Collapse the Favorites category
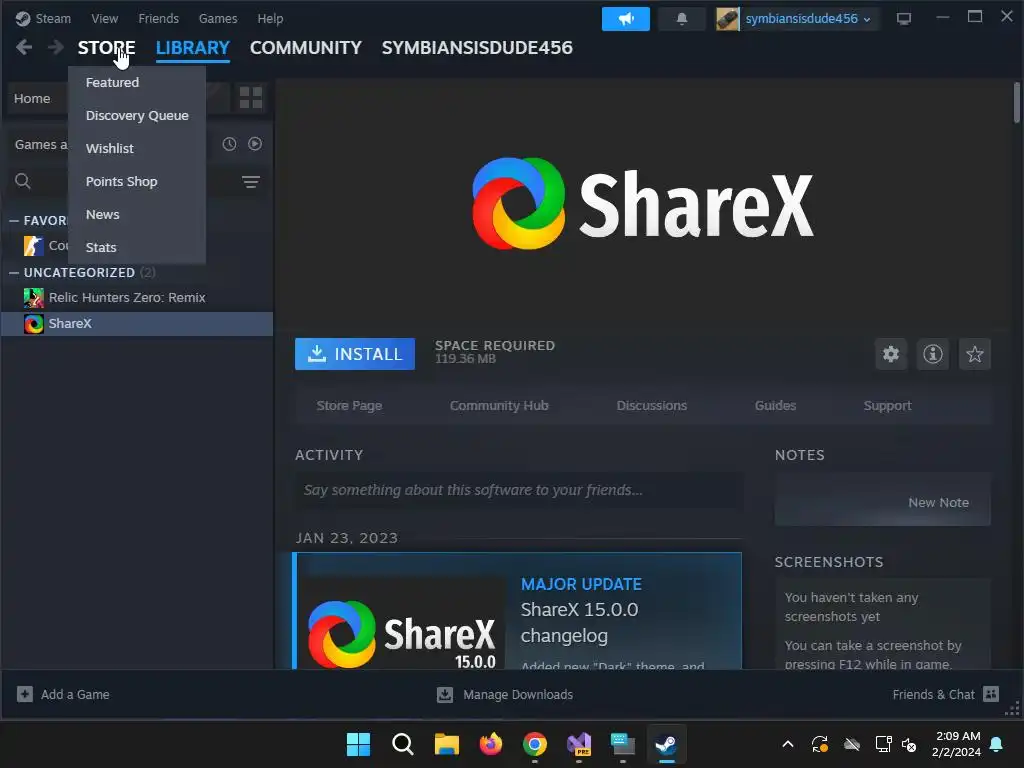 coord(14,221)
